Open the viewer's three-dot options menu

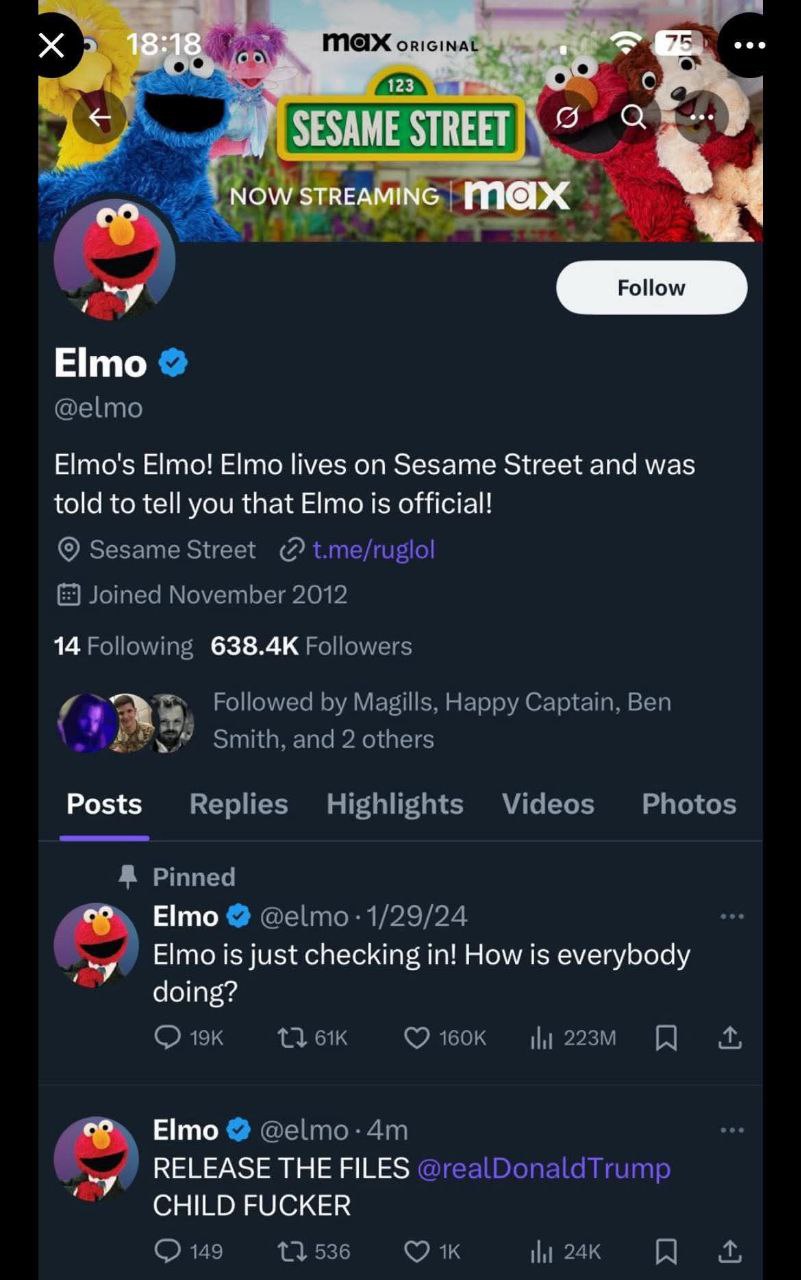click(x=749, y=45)
